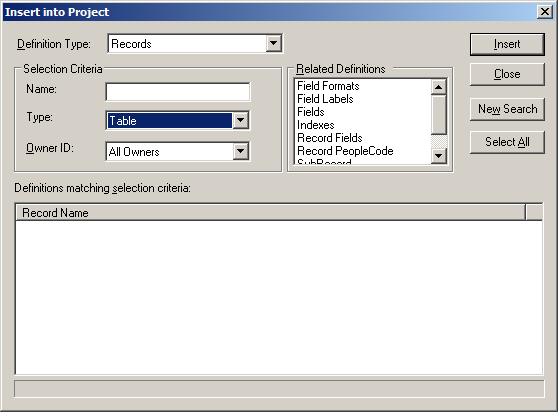
Task: Select Indexes in Related Definitions list
Action: (316, 125)
